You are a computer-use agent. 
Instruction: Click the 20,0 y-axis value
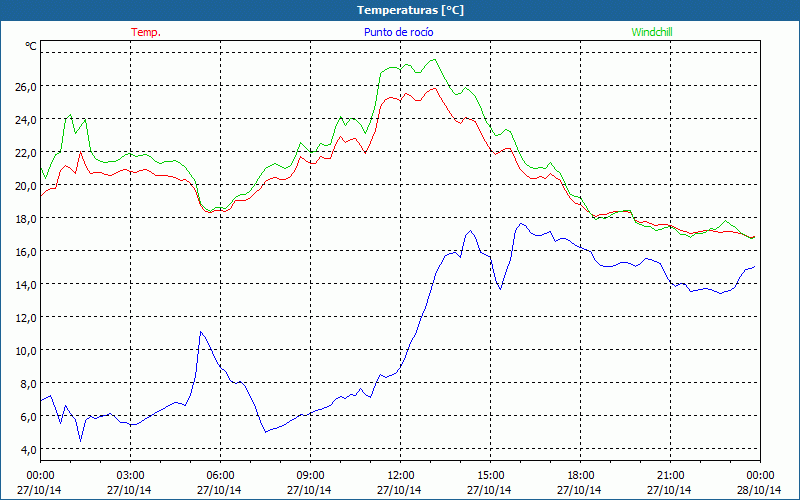point(26,186)
